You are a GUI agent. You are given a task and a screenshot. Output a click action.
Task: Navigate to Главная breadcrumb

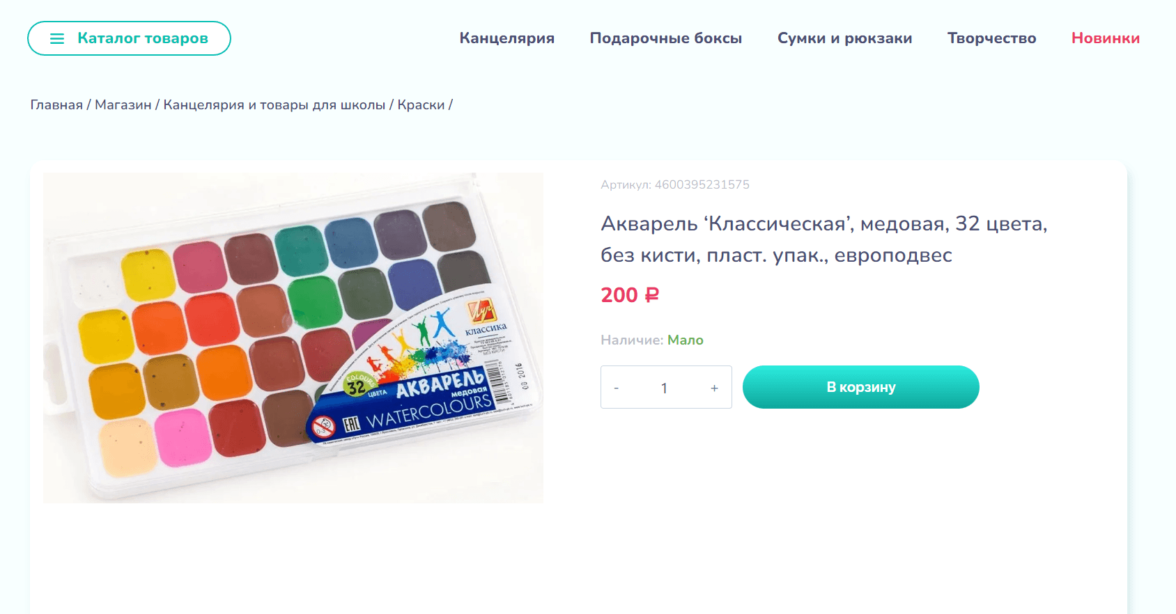56,104
